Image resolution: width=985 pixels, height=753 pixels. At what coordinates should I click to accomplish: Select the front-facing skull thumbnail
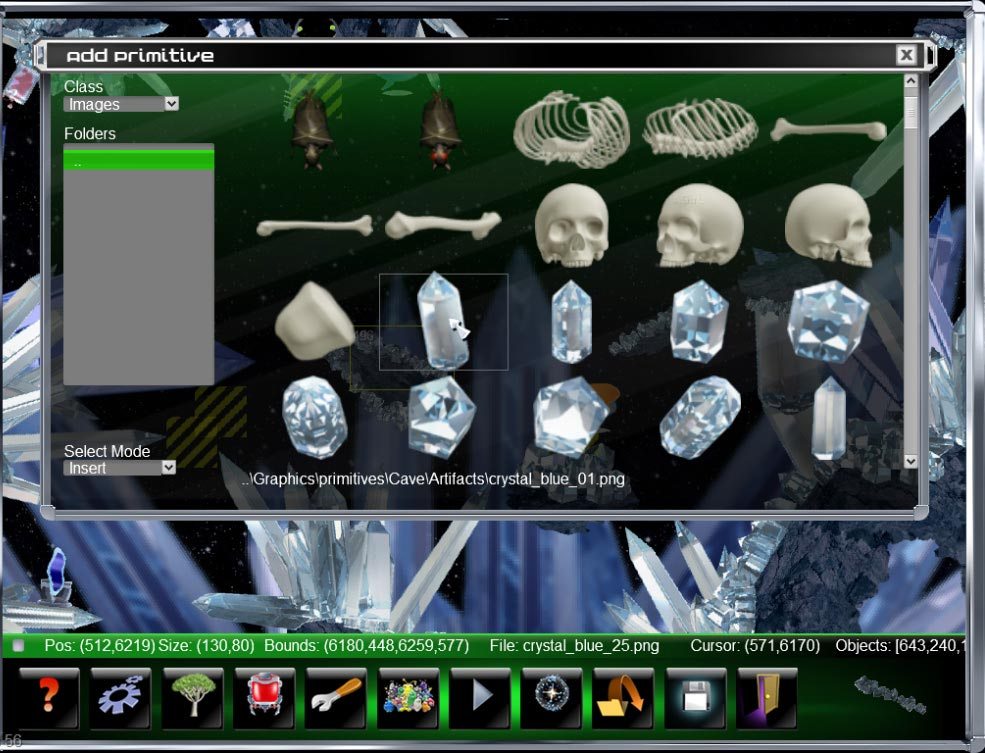click(571, 225)
